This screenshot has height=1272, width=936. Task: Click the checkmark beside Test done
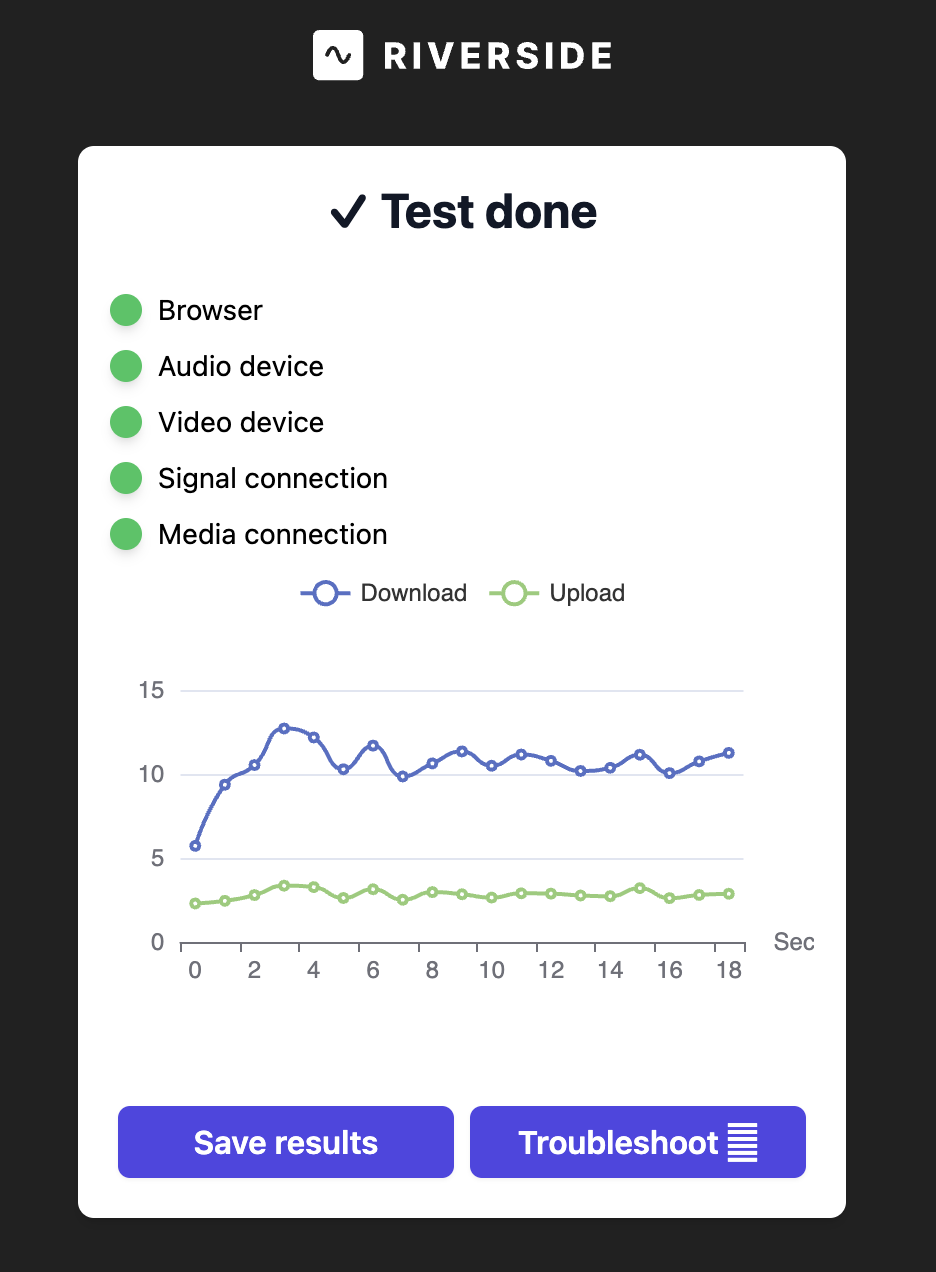(348, 212)
